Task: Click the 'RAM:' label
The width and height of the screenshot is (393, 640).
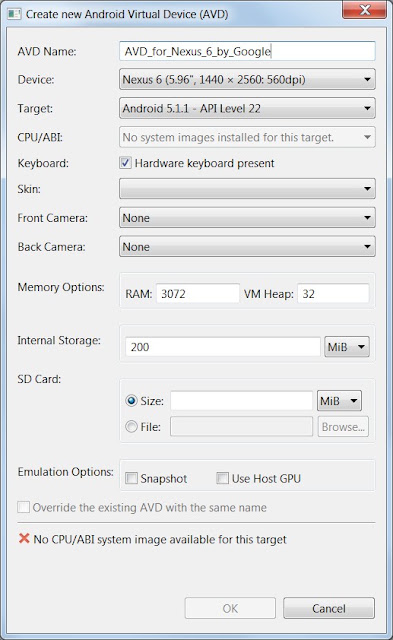Action: [139, 294]
